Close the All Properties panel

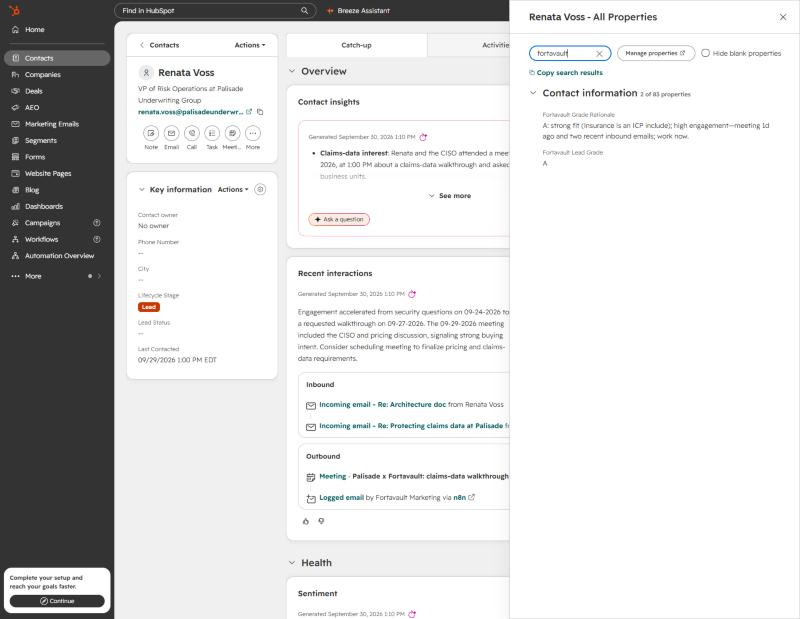pos(783,17)
